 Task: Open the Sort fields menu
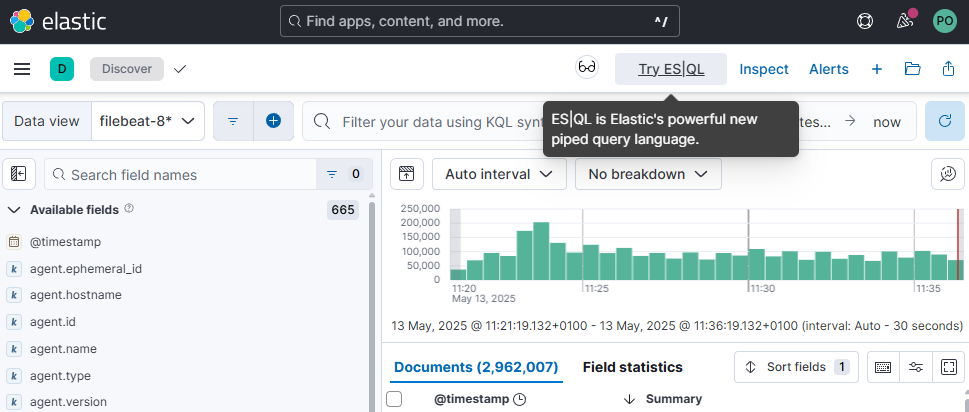tap(796, 367)
